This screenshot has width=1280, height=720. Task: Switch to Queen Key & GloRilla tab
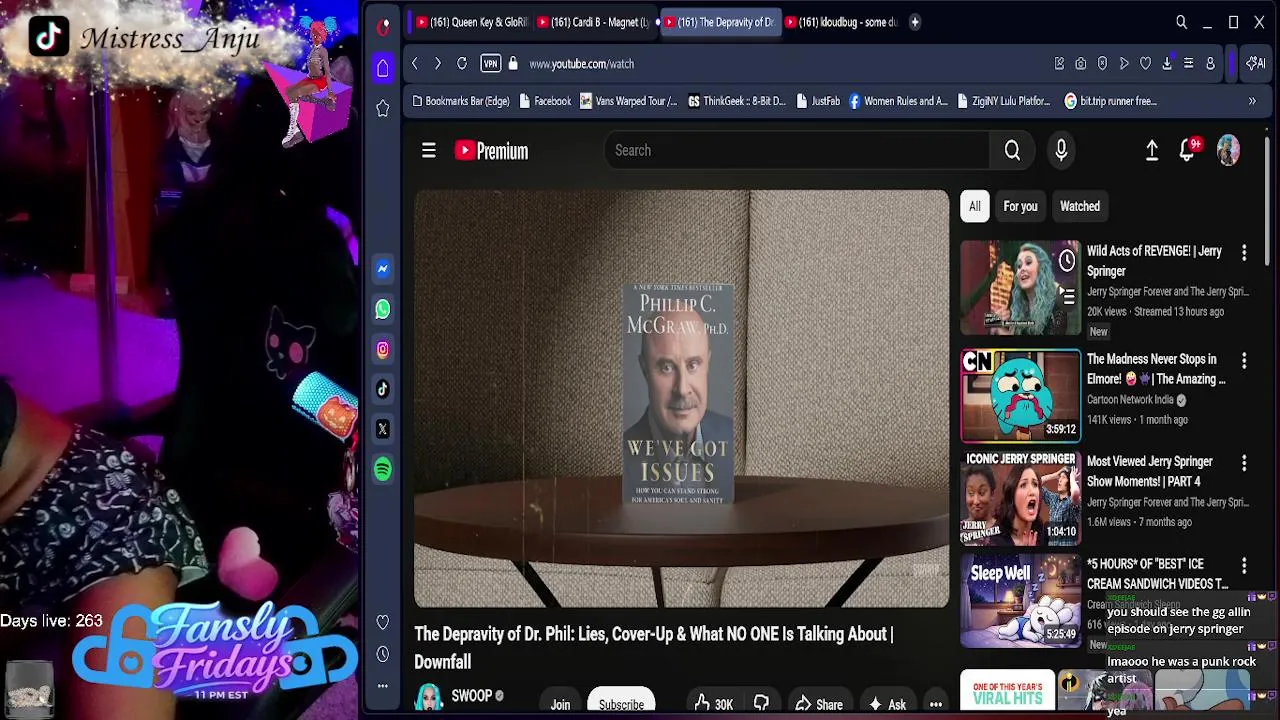click(470, 22)
